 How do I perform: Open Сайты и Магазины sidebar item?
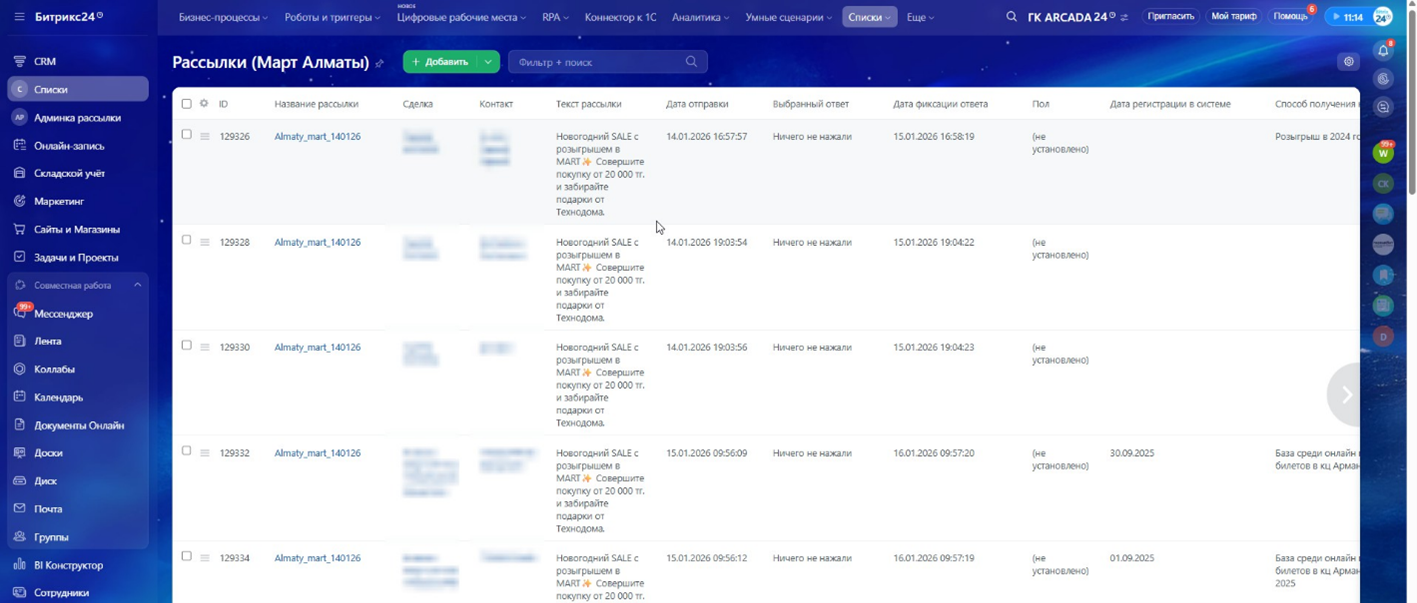coord(78,229)
